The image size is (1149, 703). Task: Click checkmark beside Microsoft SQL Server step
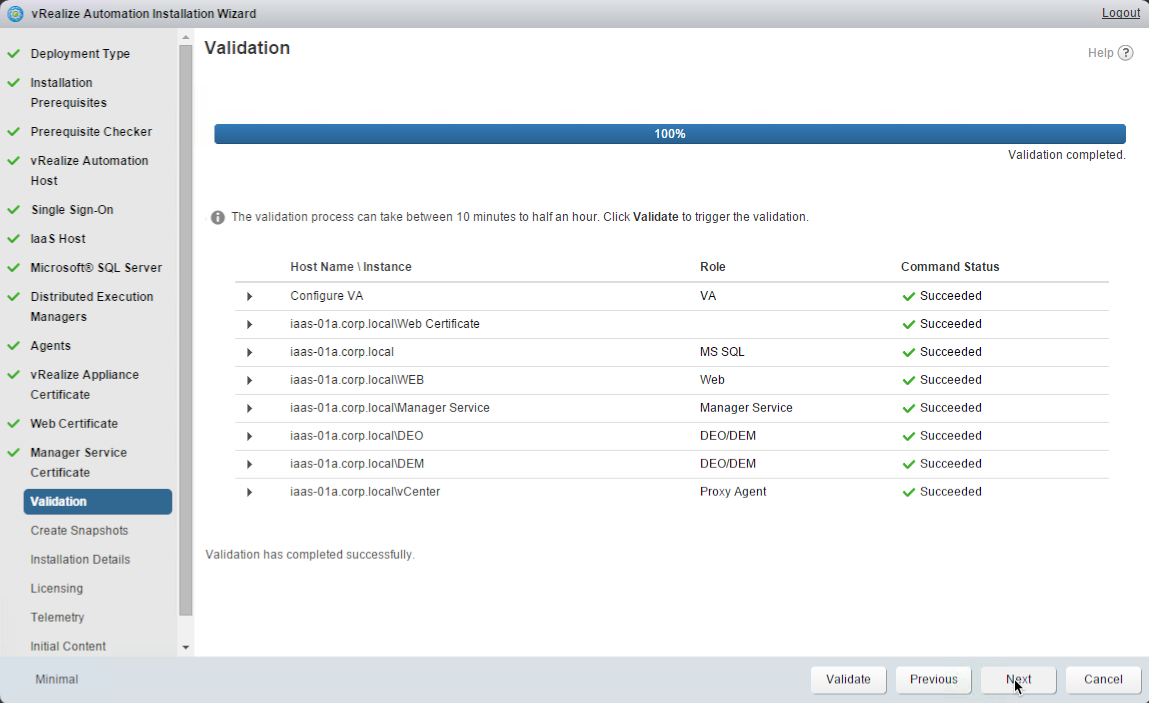[13, 268]
